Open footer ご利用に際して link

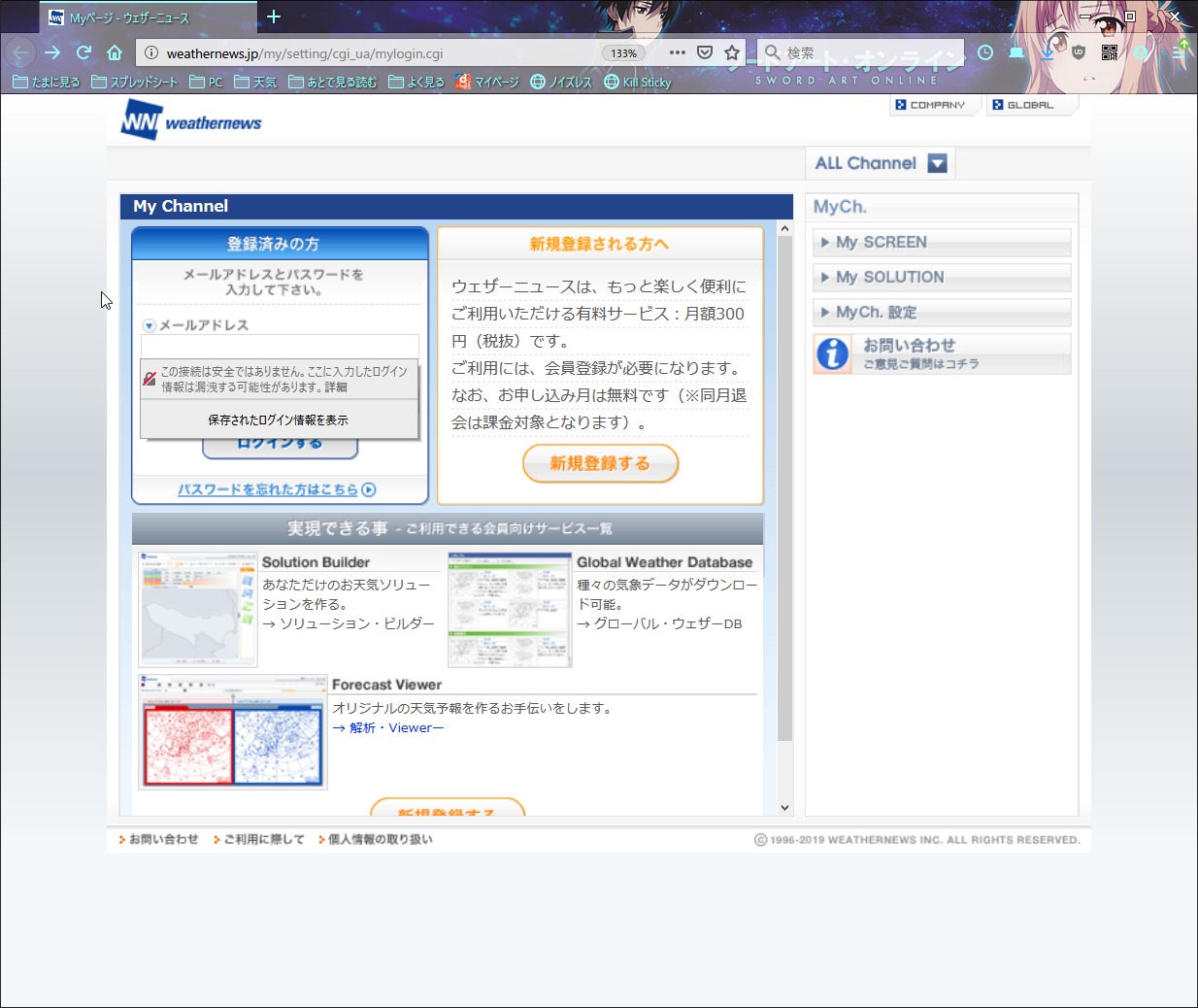(x=264, y=839)
